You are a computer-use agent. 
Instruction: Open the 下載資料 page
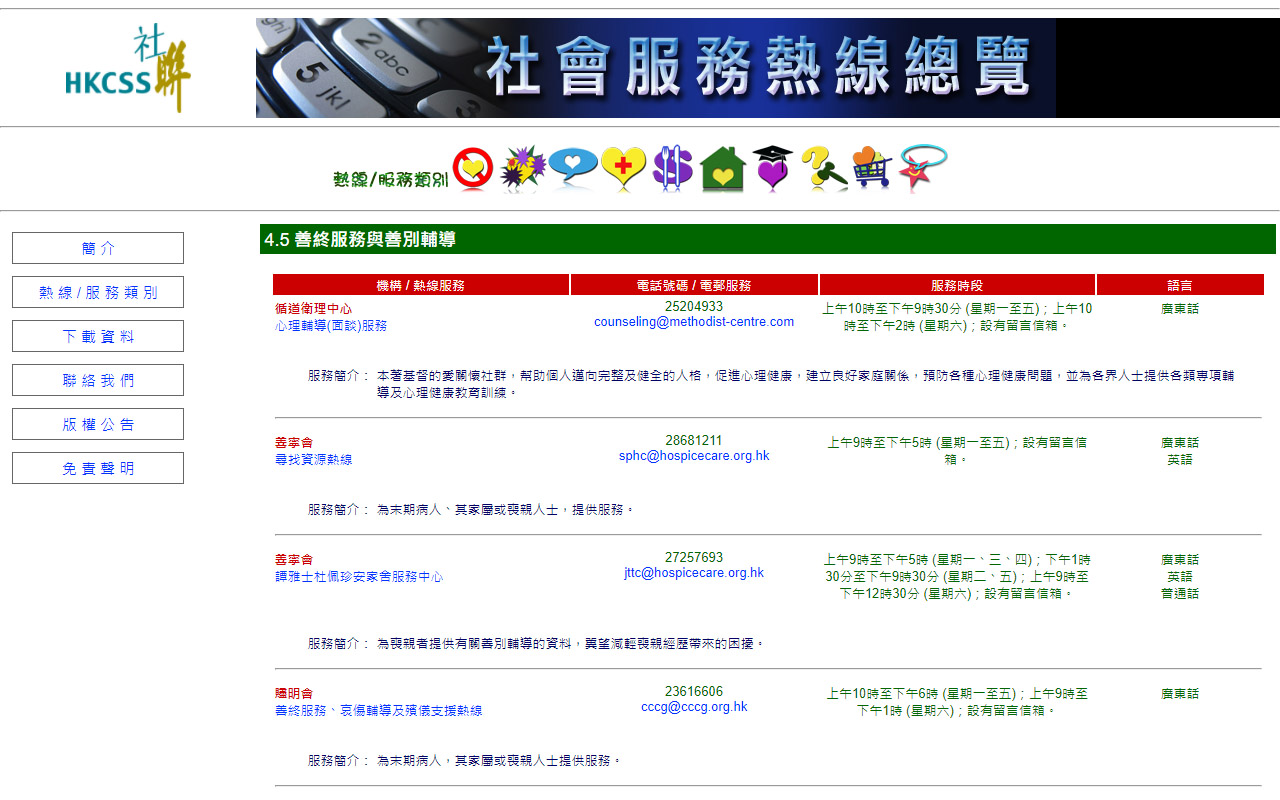[x=97, y=335]
